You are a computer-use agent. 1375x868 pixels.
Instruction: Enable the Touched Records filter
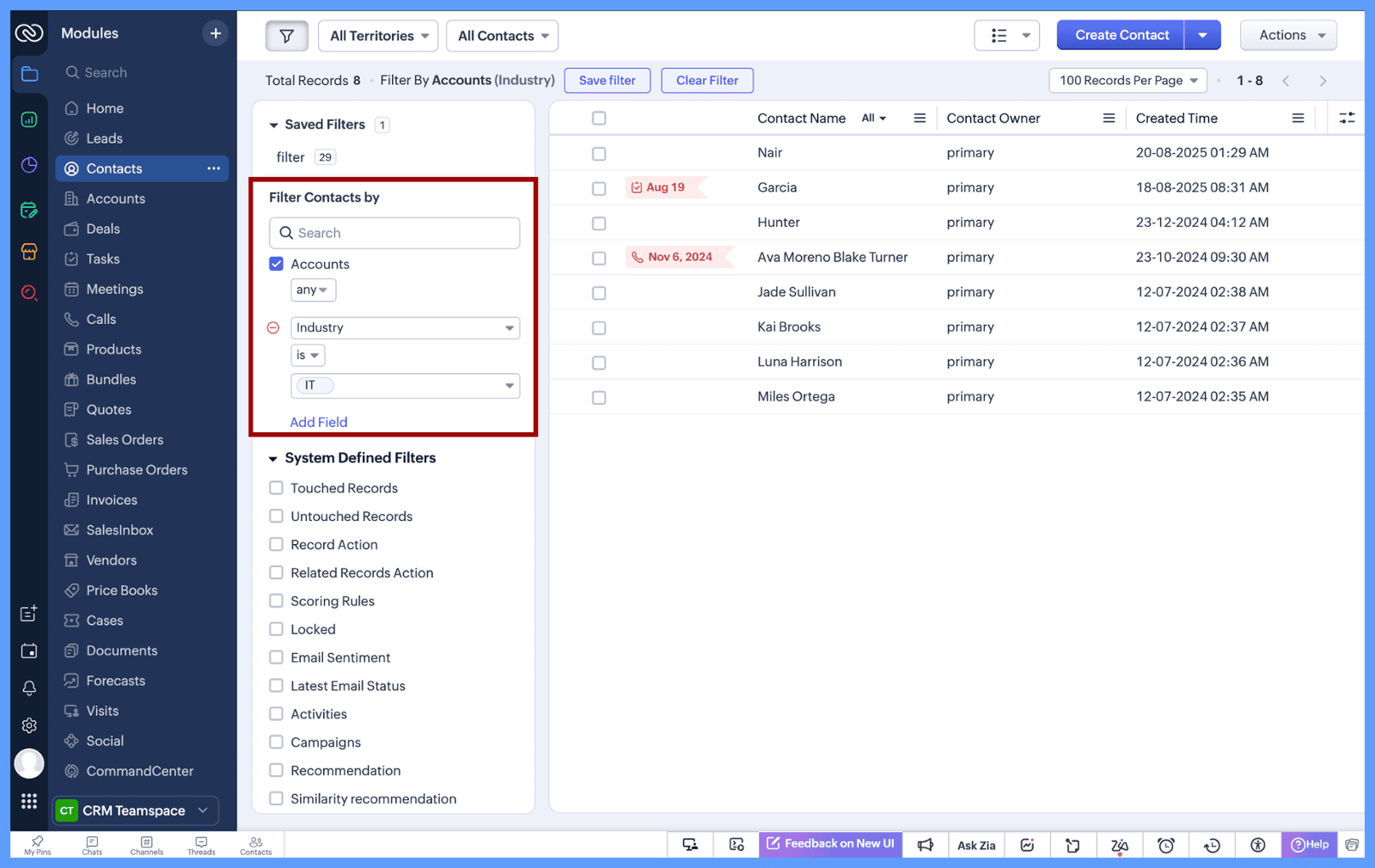coord(277,488)
